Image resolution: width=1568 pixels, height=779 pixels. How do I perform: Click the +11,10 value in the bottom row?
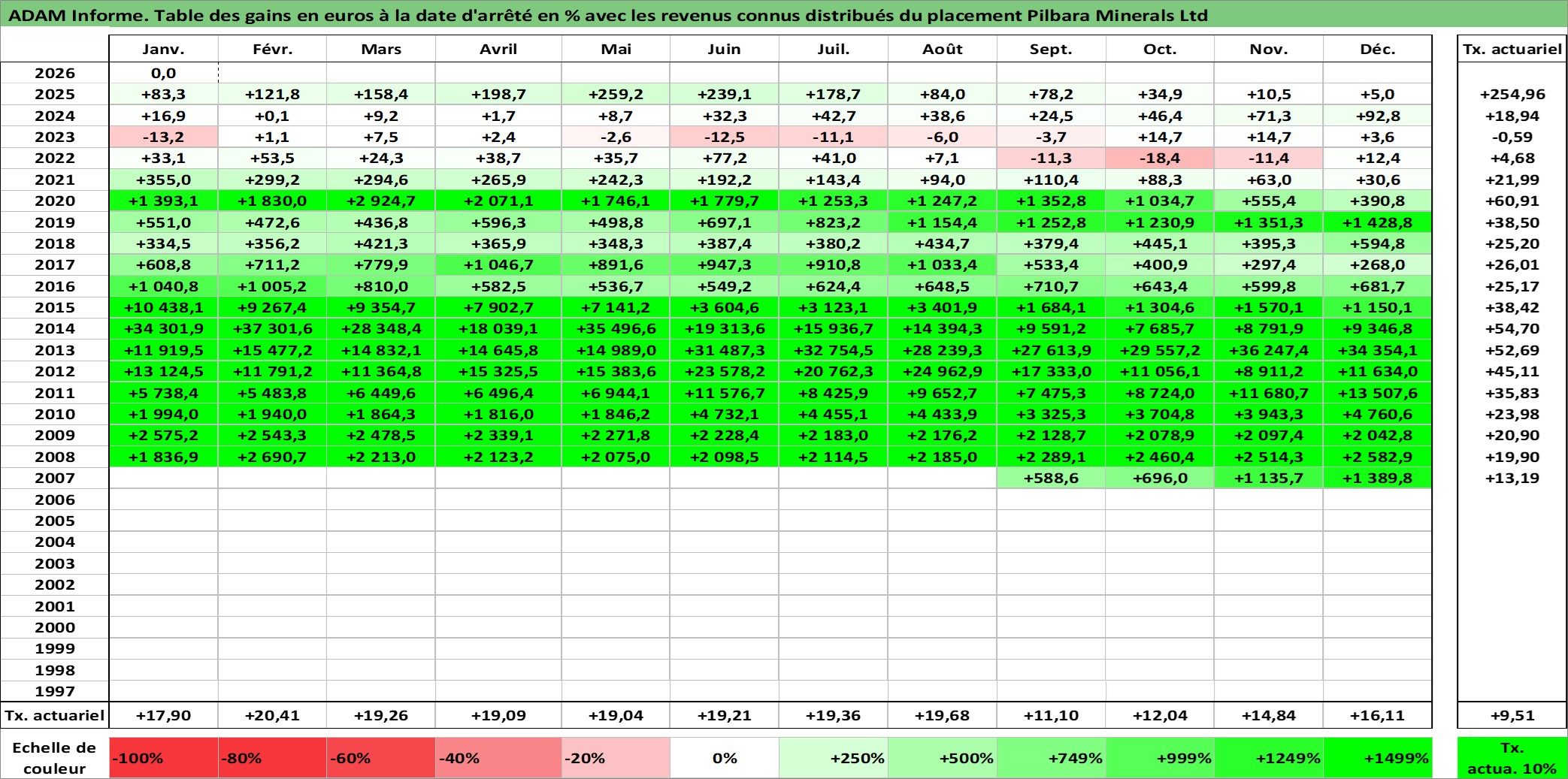(1051, 715)
